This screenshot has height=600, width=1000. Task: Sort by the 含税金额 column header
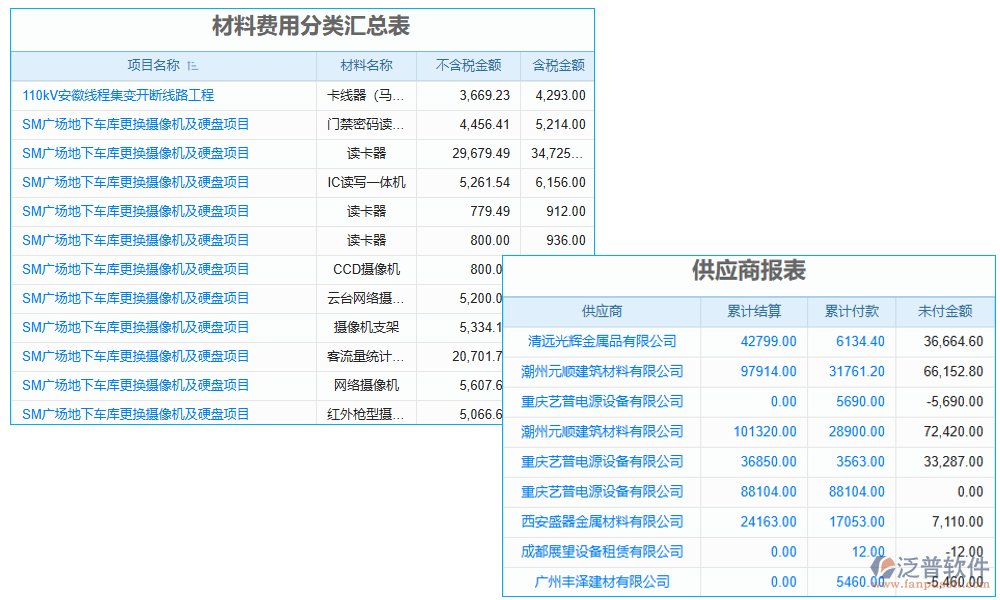pyautogui.click(x=556, y=65)
